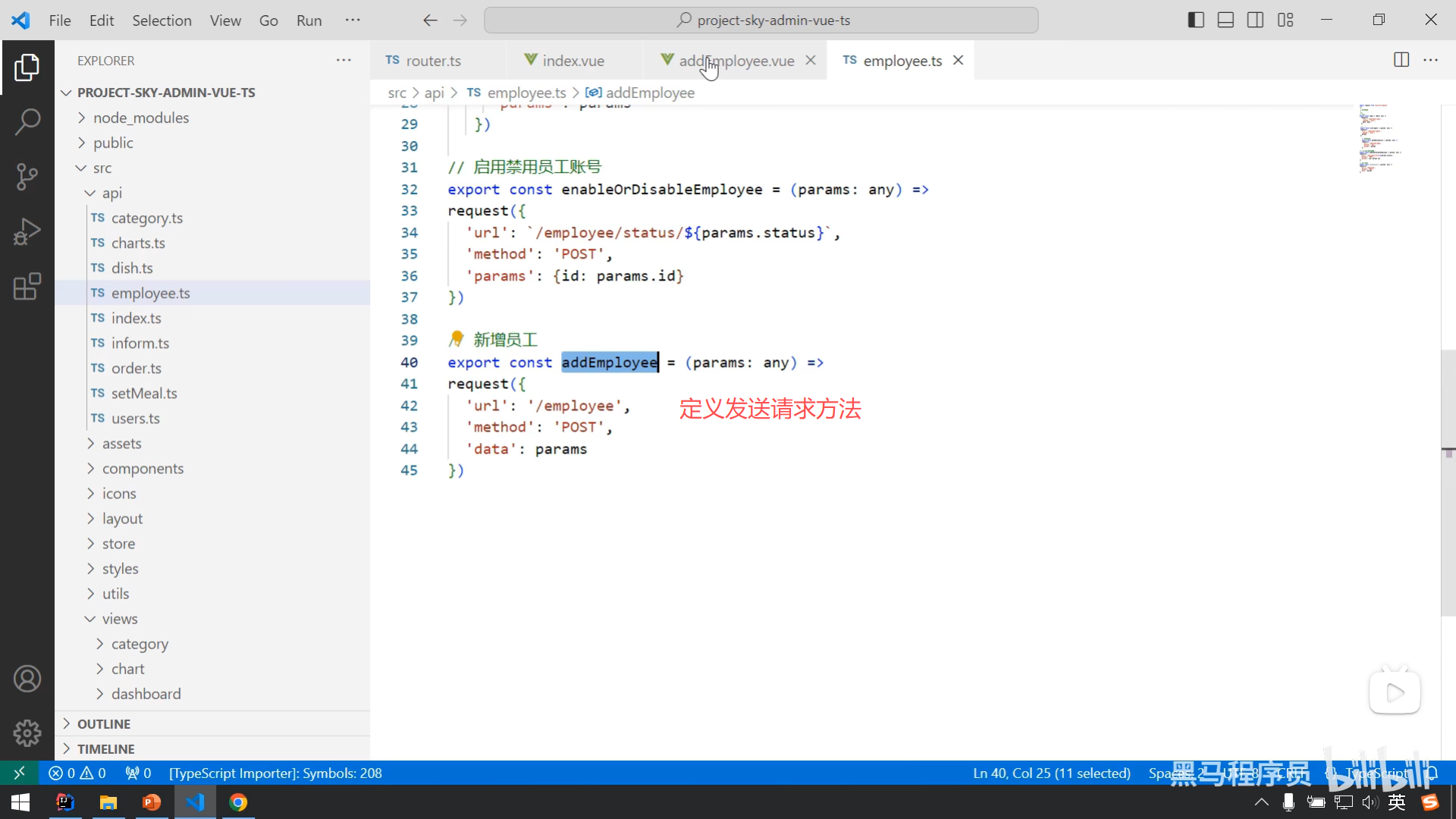
Task: Split the editor to the right
Action: [1401, 60]
